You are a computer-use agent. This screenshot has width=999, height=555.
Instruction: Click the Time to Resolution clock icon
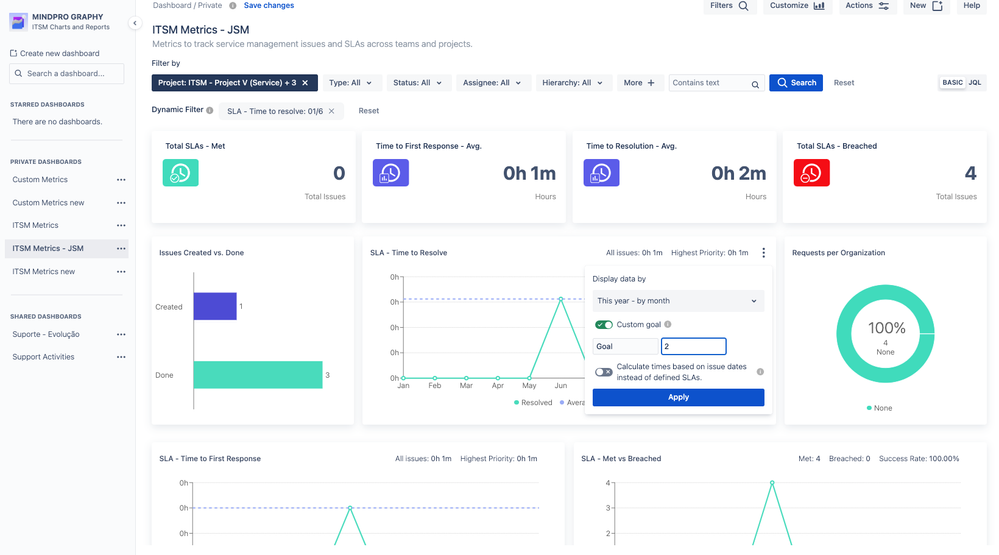[x=601, y=173]
